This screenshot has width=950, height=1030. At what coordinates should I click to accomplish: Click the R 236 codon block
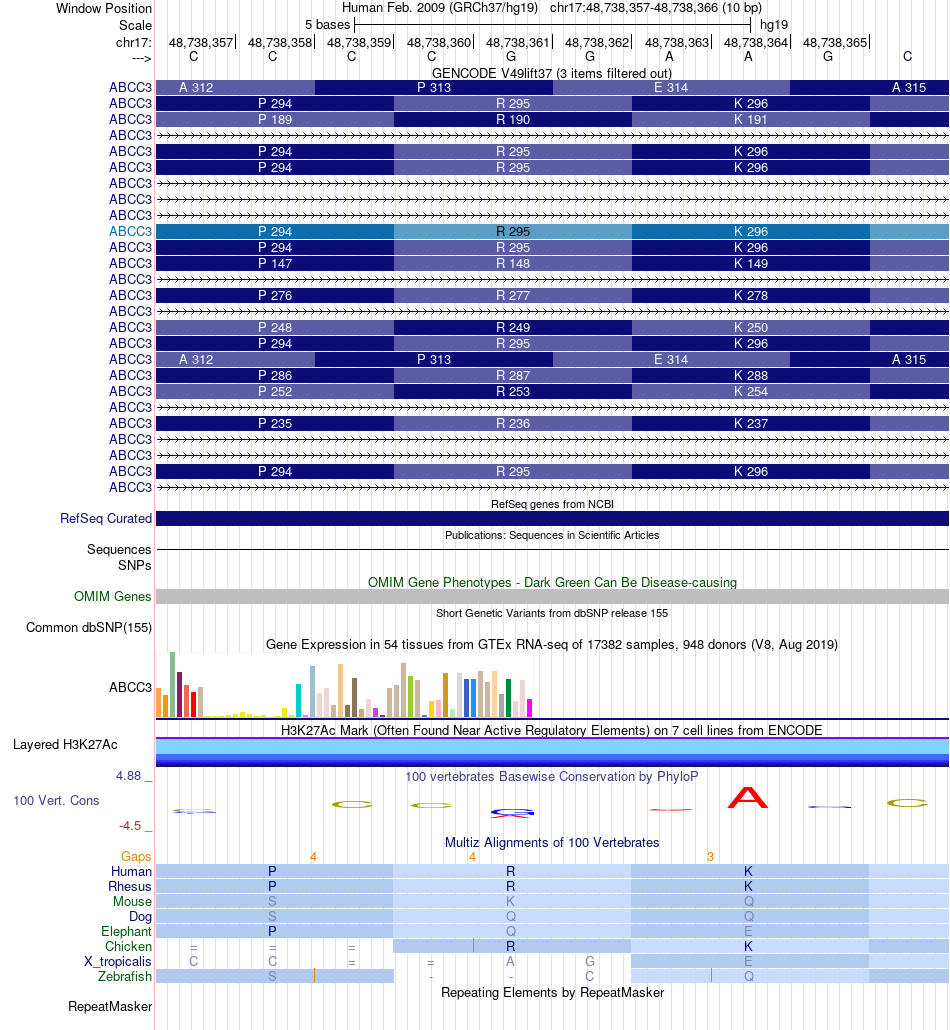(x=512, y=424)
